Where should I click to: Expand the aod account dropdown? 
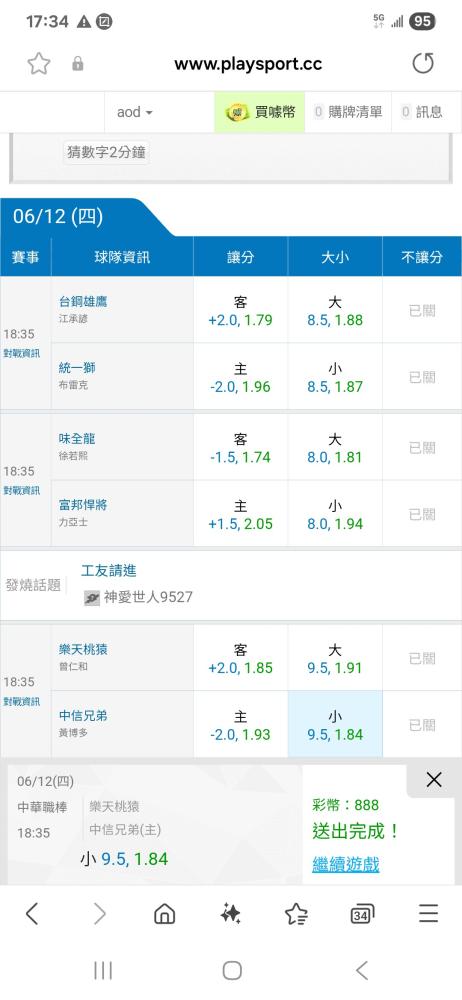tap(135, 112)
